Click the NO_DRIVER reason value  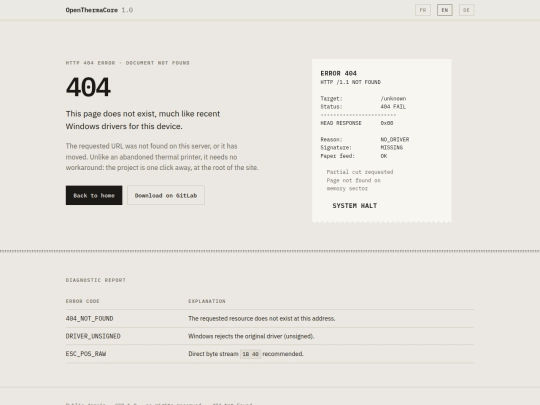395,139
